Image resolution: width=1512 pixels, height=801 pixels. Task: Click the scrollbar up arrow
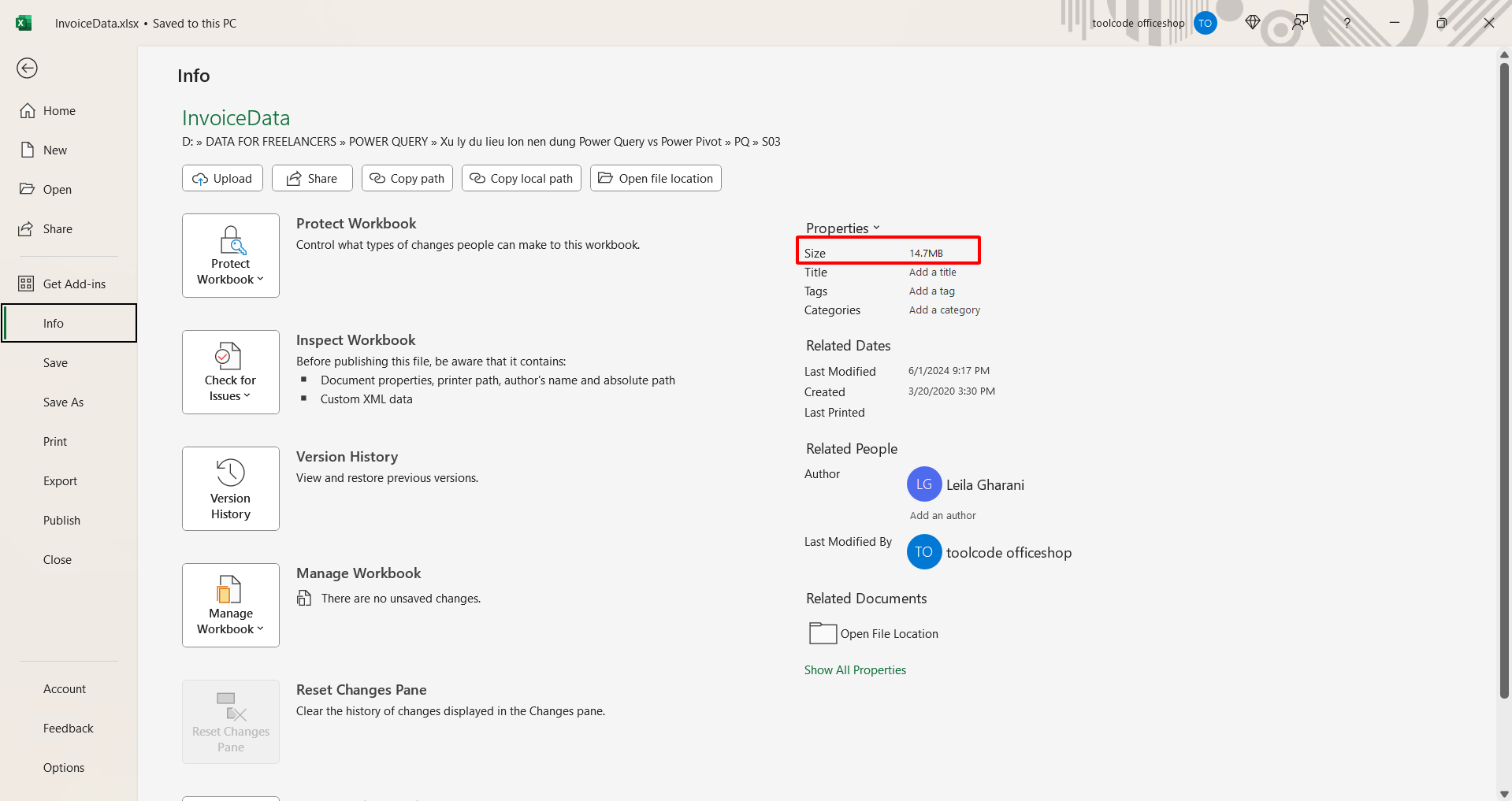1504,55
